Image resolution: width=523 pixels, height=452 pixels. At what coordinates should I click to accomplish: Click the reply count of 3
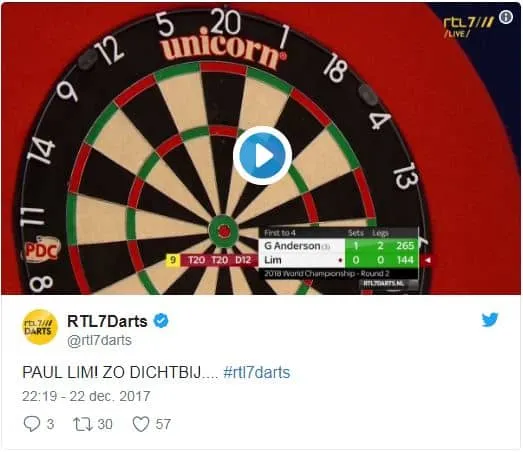[50, 424]
